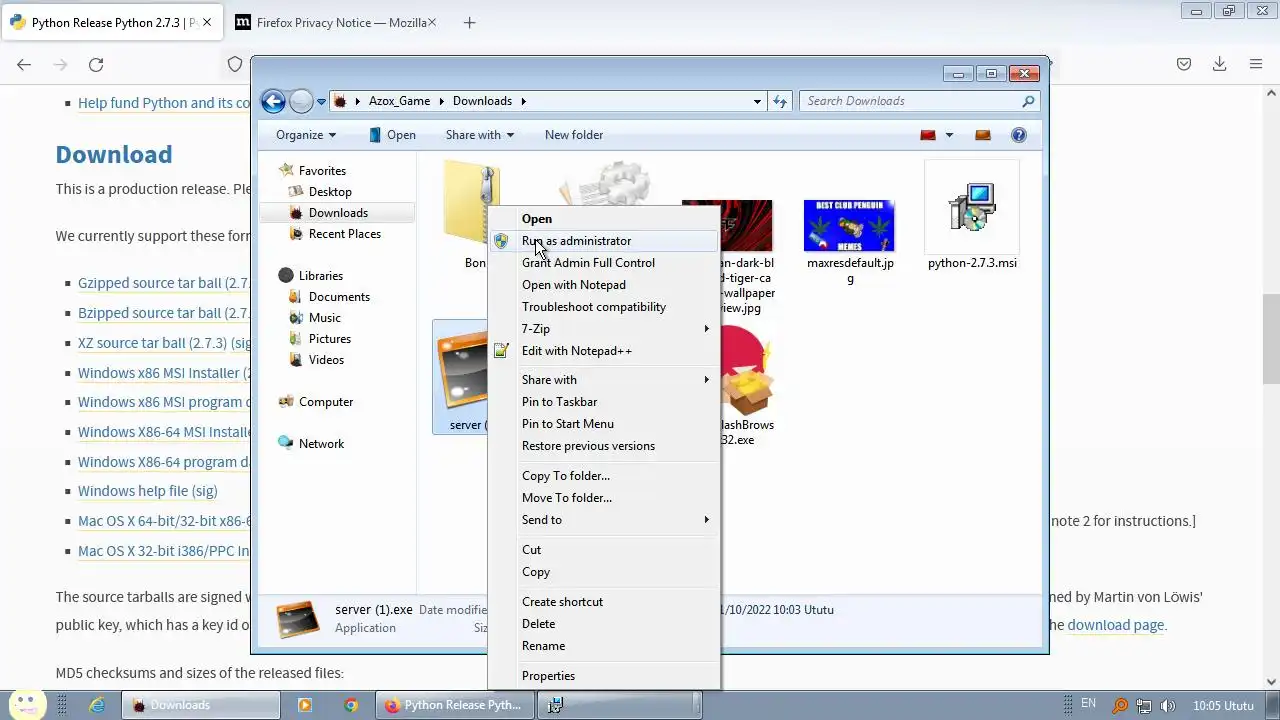Open the recent locations dropdown arrow
This screenshot has width=1280, height=720.
[x=322, y=101]
